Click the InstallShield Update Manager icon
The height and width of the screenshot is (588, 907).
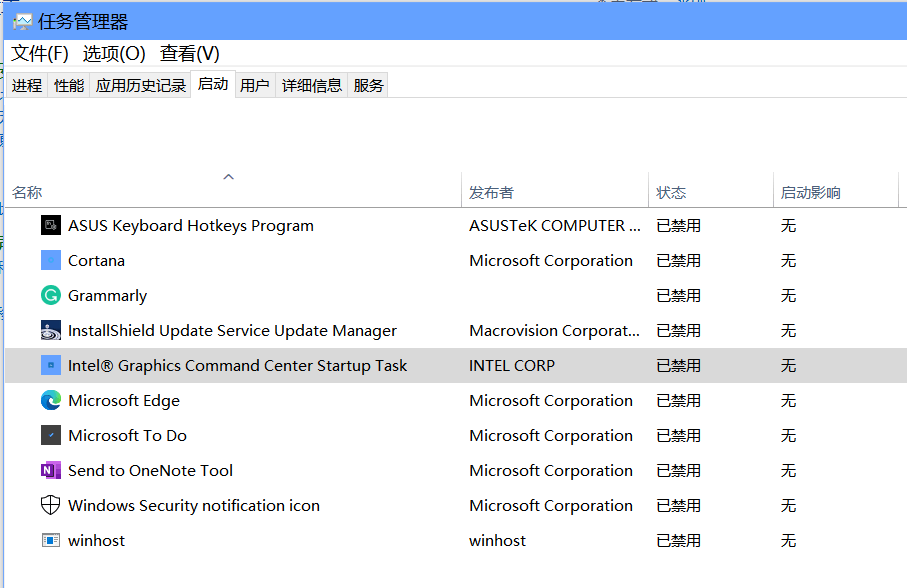click(51, 330)
